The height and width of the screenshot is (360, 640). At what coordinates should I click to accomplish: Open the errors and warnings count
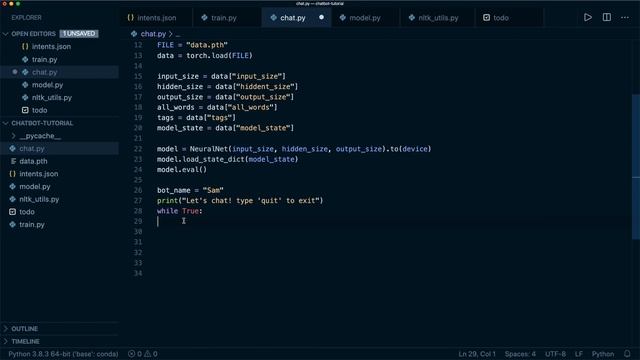(143, 354)
